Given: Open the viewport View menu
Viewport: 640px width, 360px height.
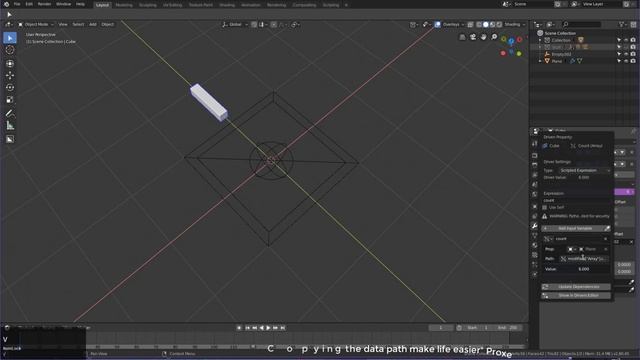Looking at the screenshot, I should tap(63, 24).
